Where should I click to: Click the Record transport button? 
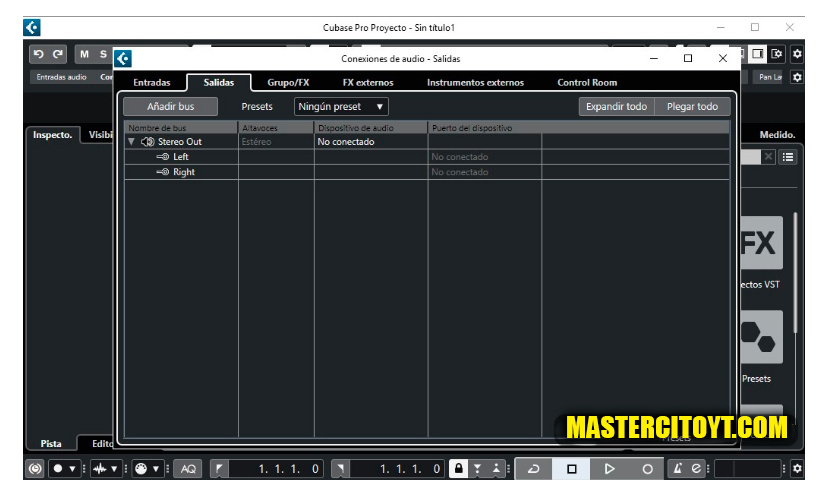[647, 469]
